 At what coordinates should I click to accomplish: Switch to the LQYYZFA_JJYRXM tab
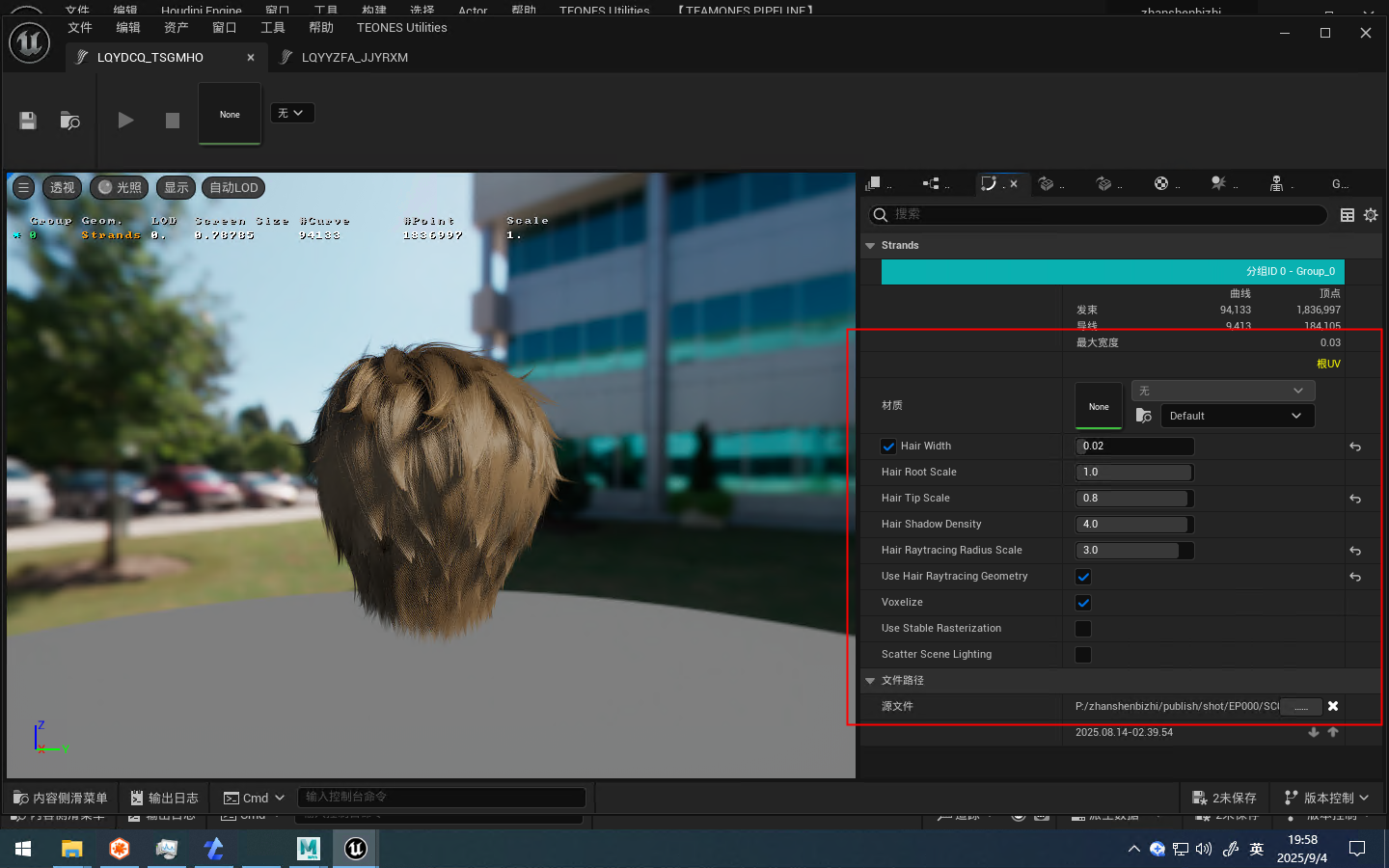[354, 58]
